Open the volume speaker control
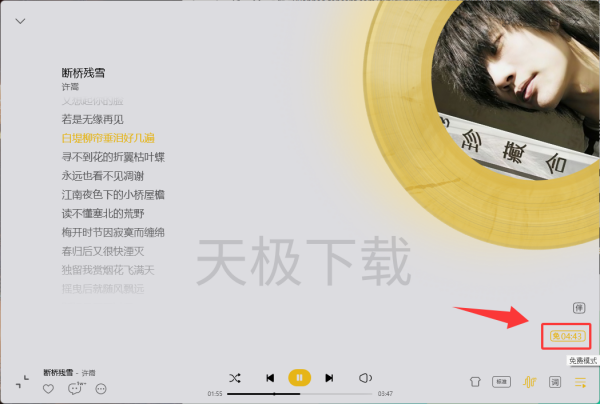This screenshot has width=600, height=404. pyautogui.click(x=365, y=378)
